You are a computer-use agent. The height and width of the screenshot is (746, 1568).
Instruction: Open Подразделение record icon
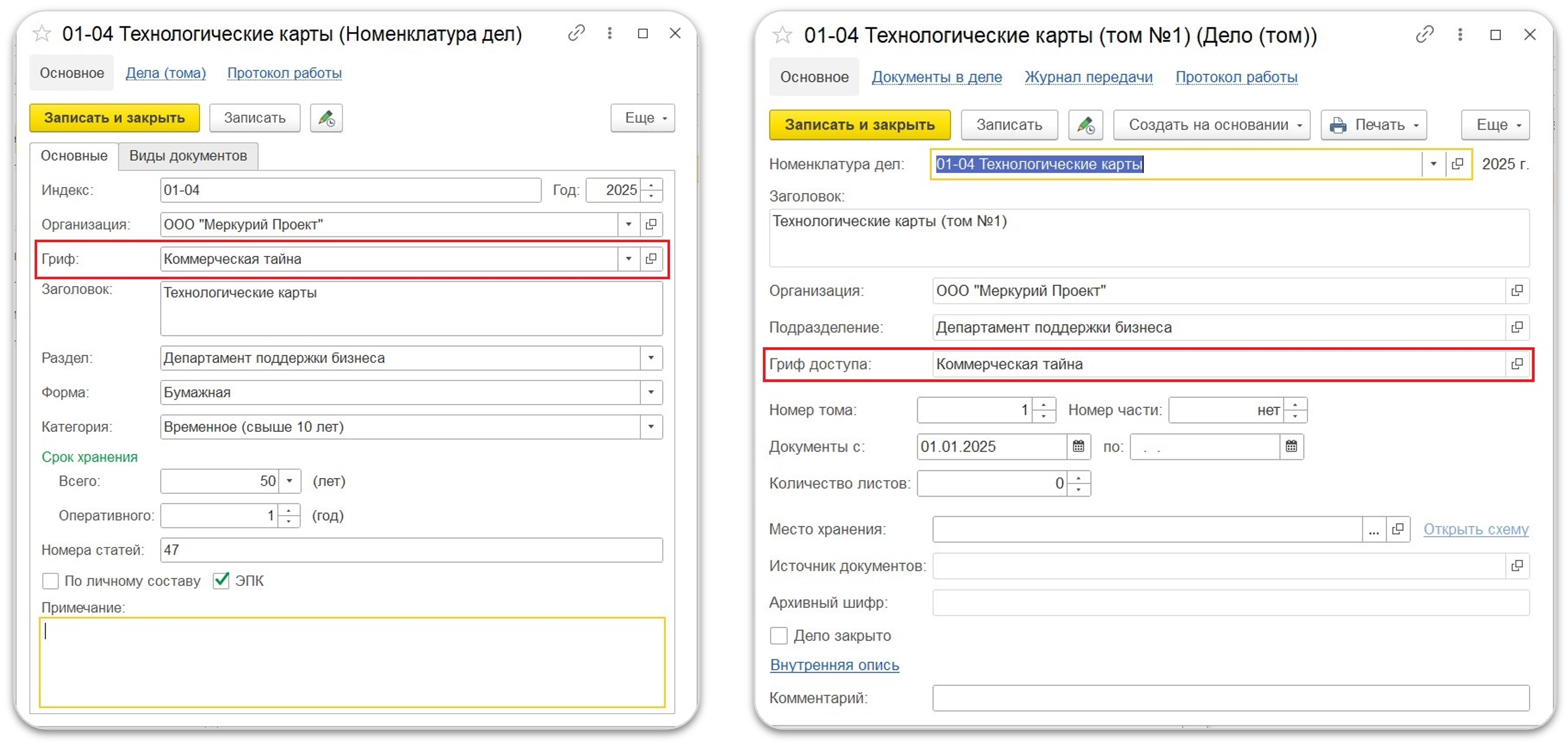[1517, 327]
